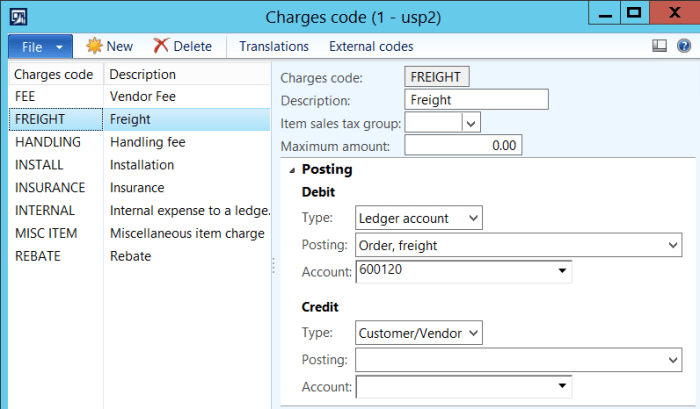Sort by Charges code column header
Viewport: 700px width, 409px height.
[x=56, y=74]
